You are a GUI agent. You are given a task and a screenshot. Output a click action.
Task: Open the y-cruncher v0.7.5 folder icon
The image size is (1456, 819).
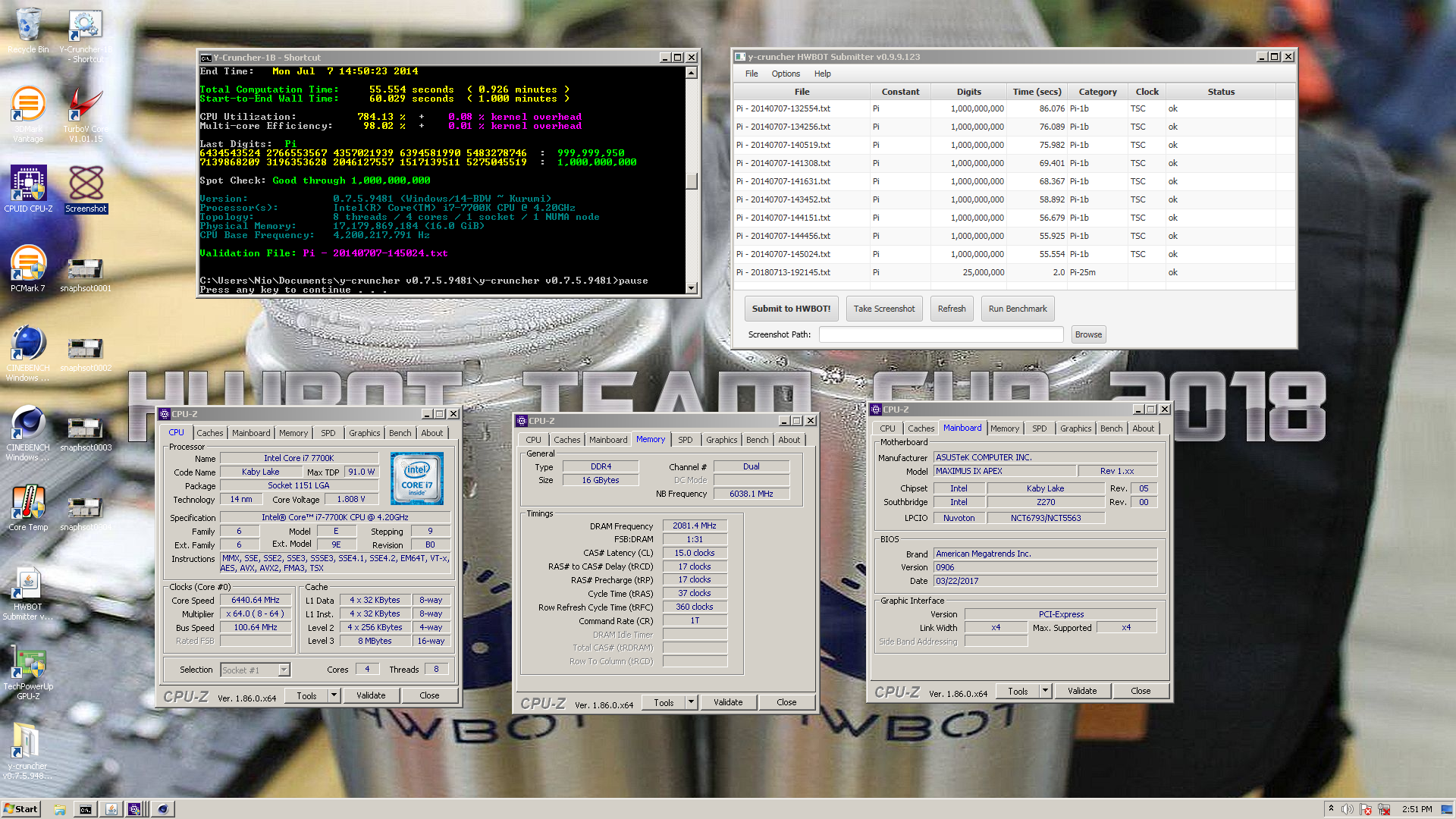(x=28, y=751)
